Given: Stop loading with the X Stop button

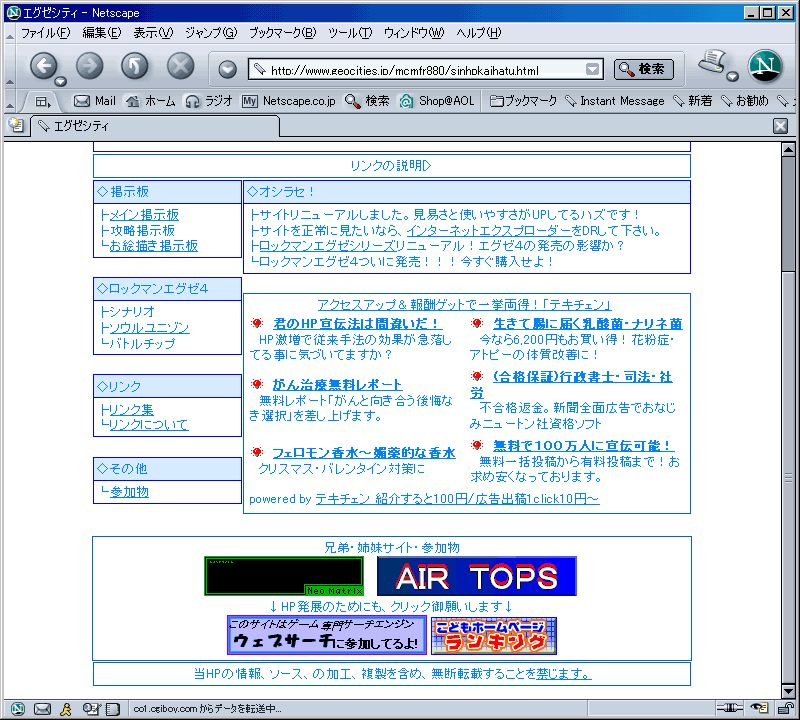Looking at the screenshot, I should point(181,66).
